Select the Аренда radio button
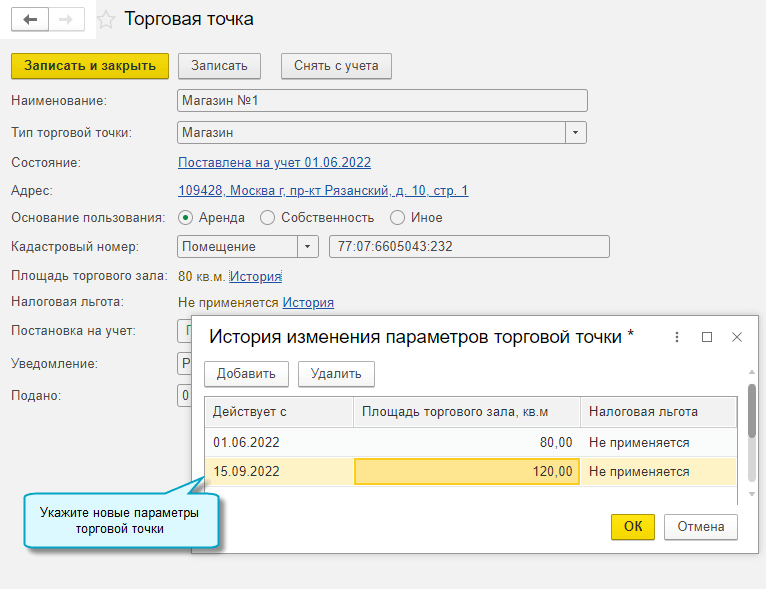 click(185, 217)
